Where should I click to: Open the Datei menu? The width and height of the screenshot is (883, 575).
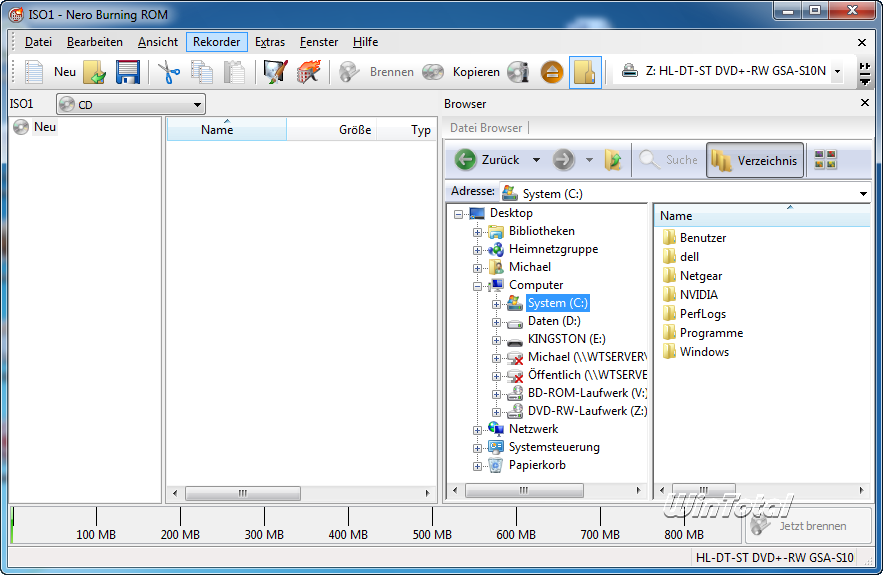pos(38,42)
